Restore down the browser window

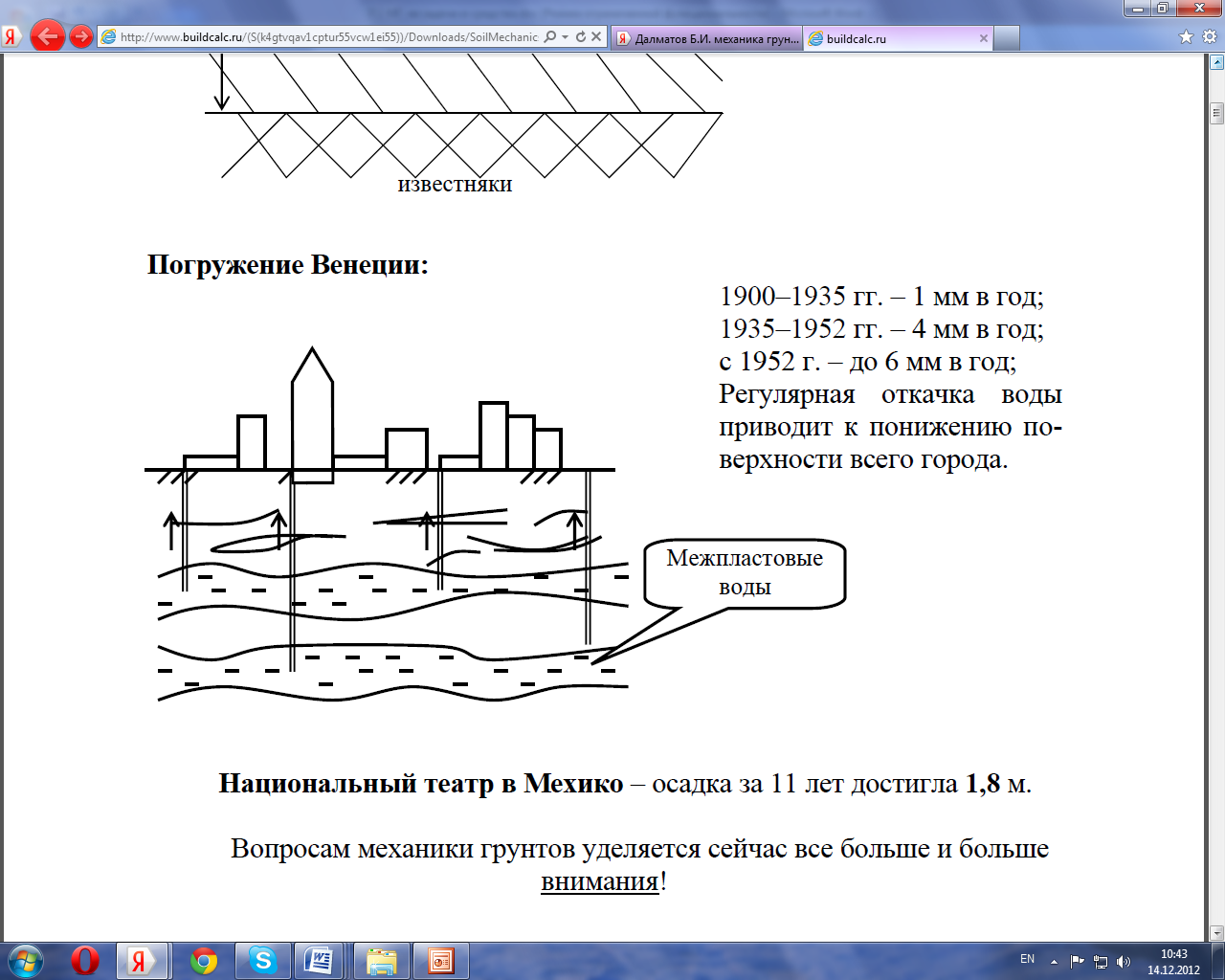[1163, 8]
